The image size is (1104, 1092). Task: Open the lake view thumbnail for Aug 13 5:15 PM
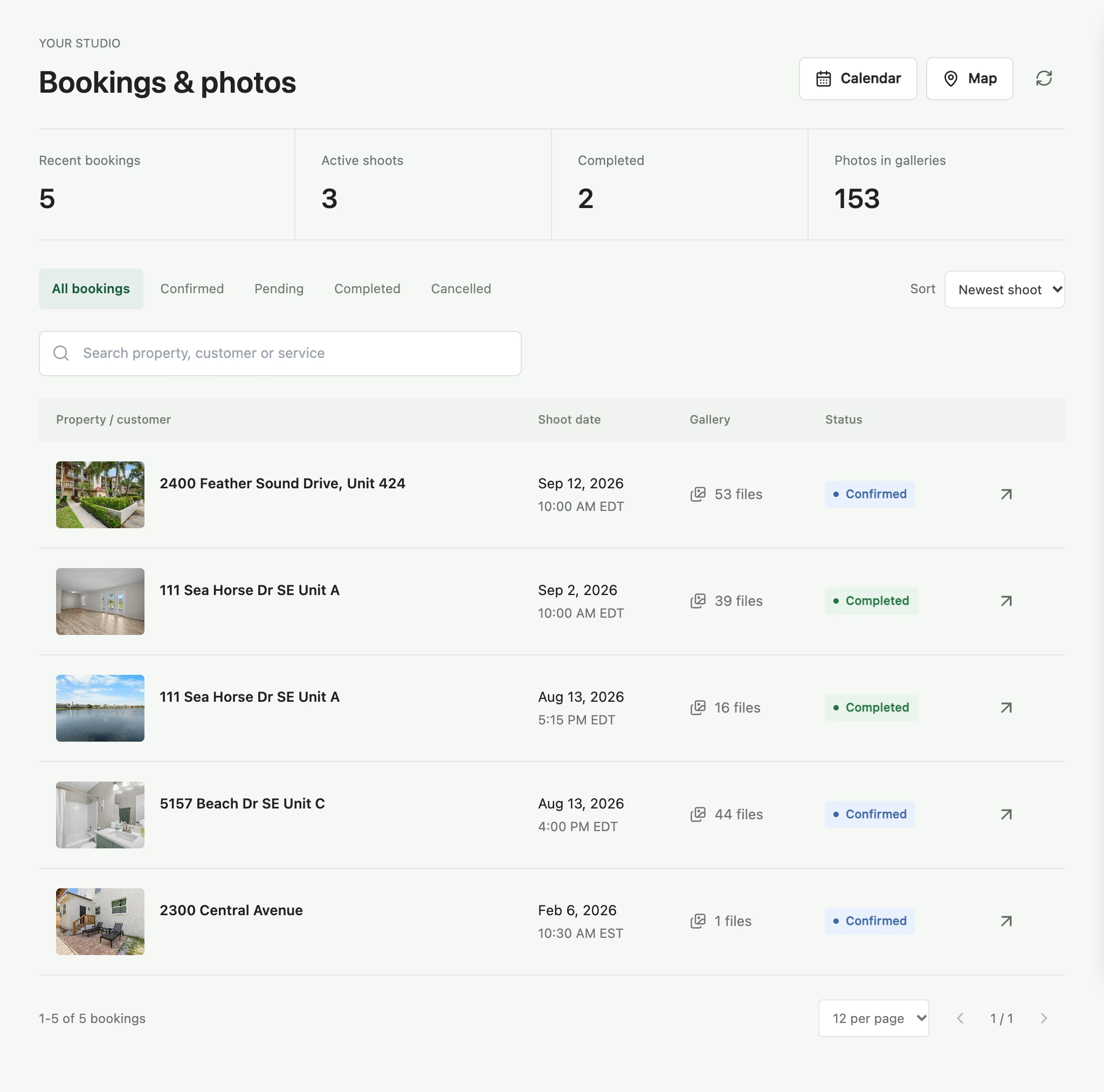(100, 709)
